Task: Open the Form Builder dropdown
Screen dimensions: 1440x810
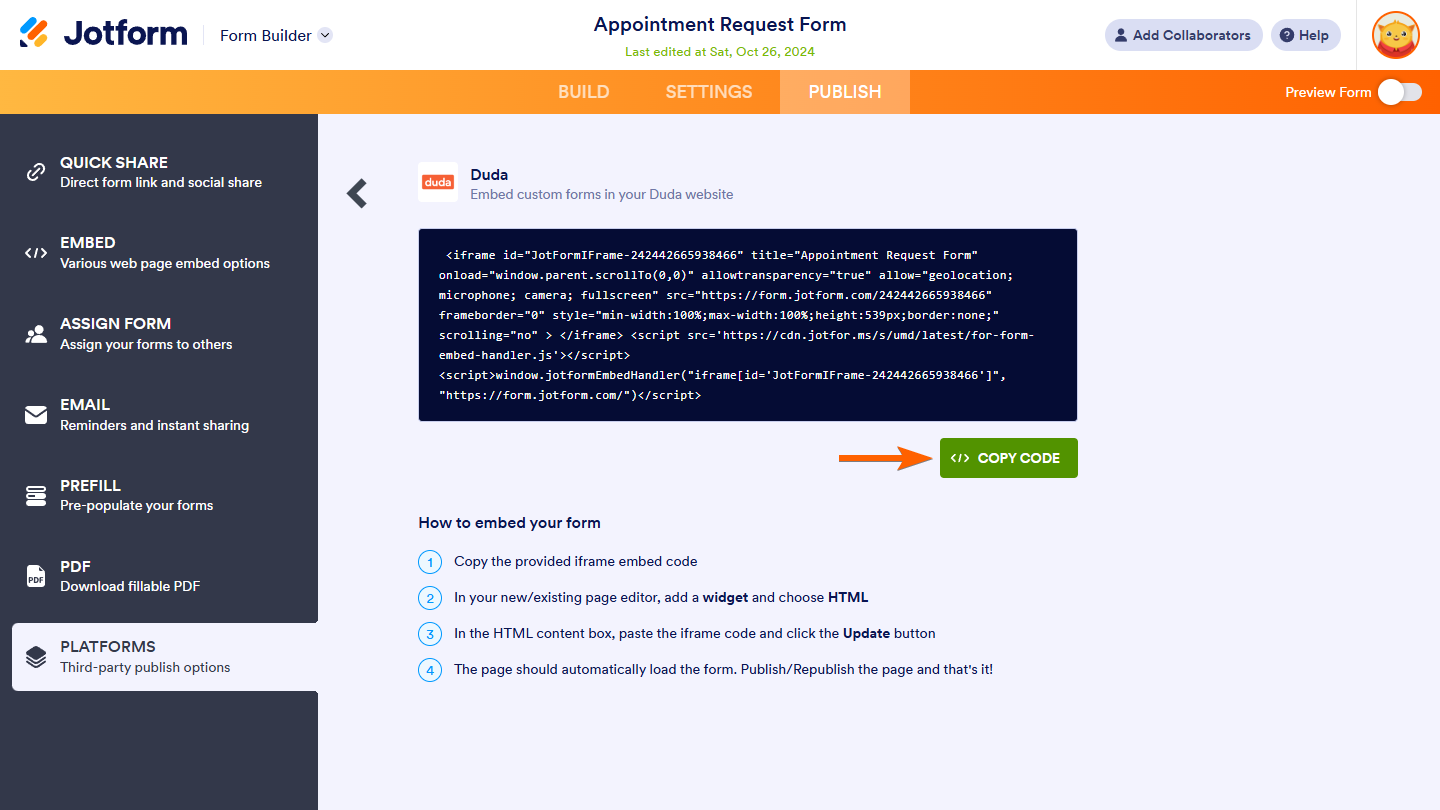Action: [x=276, y=35]
